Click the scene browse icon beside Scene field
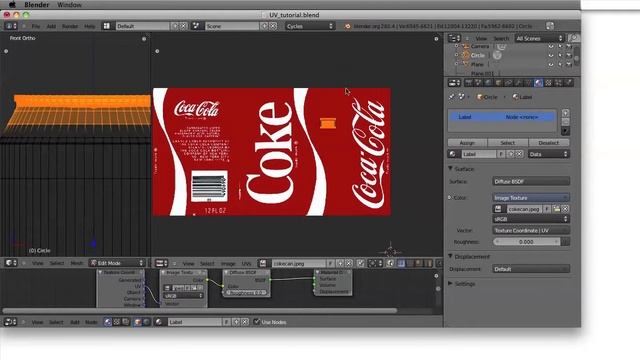 click(196, 26)
